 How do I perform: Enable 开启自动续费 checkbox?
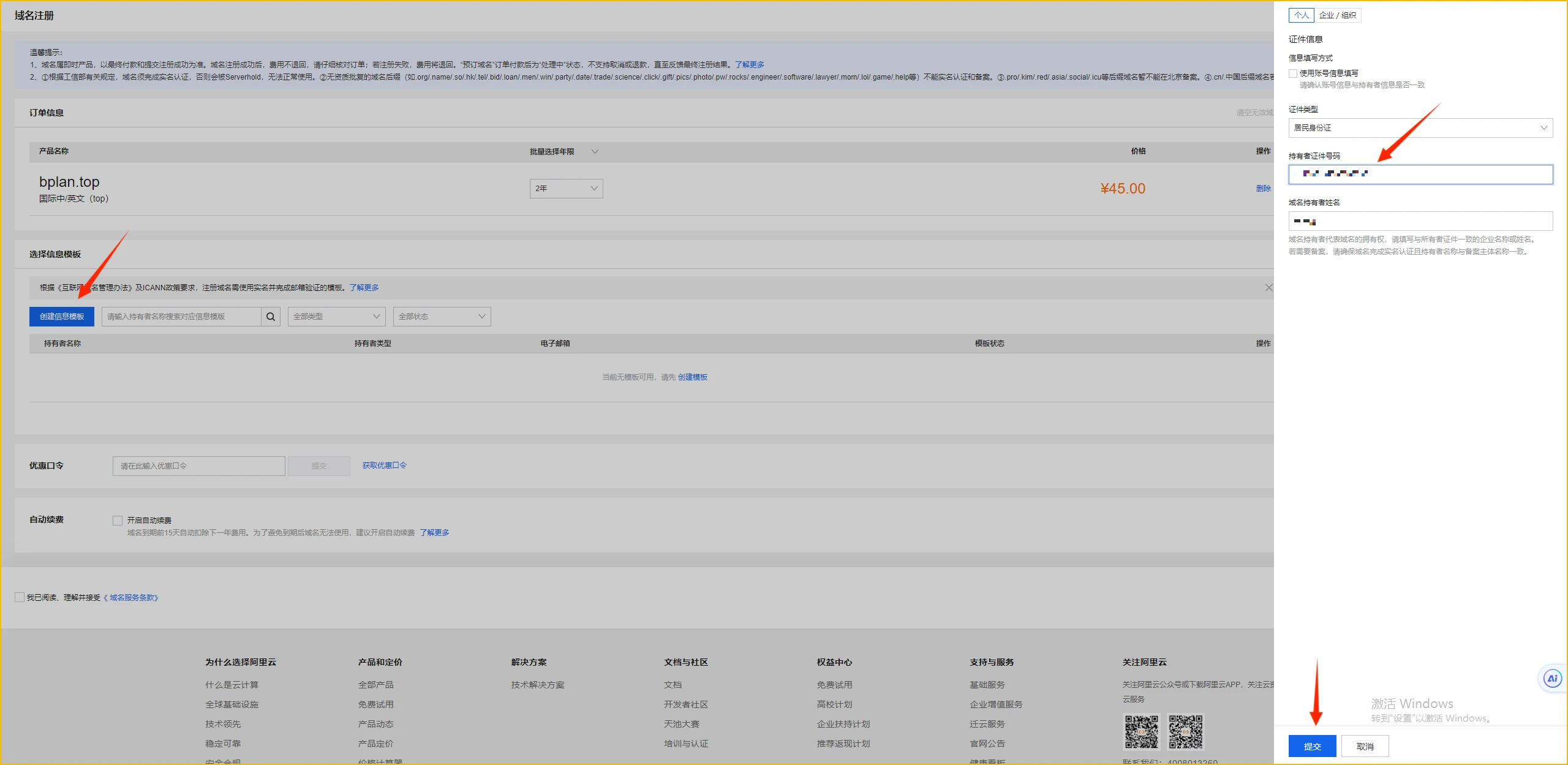click(x=118, y=521)
